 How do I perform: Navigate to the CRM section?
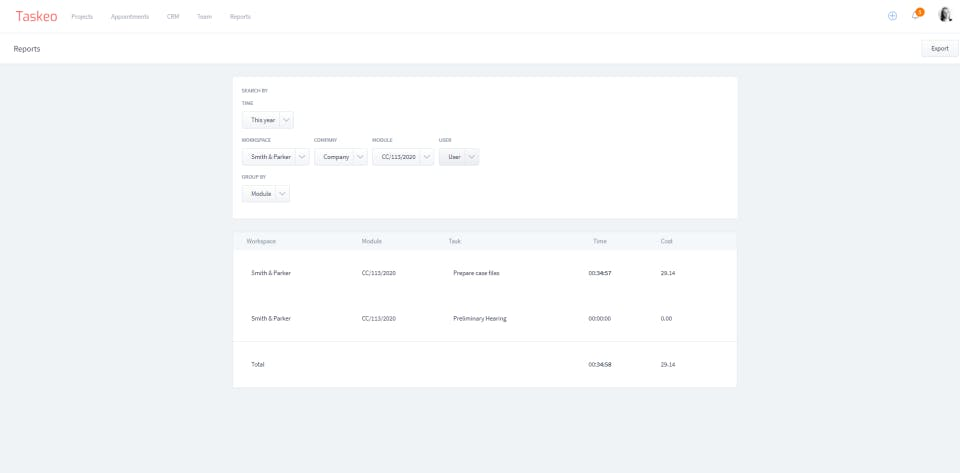coord(173,17)
